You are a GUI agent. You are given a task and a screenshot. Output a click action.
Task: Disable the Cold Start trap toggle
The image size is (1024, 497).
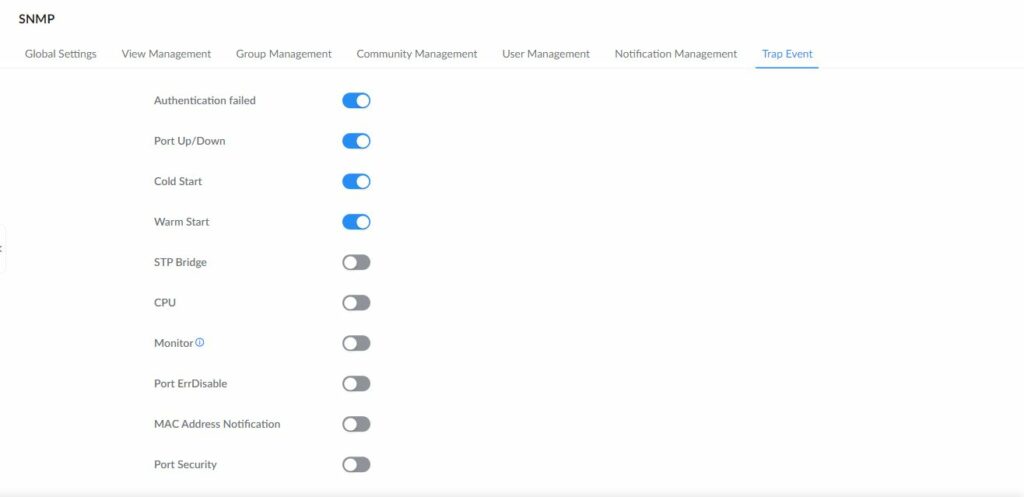[356, 182]
